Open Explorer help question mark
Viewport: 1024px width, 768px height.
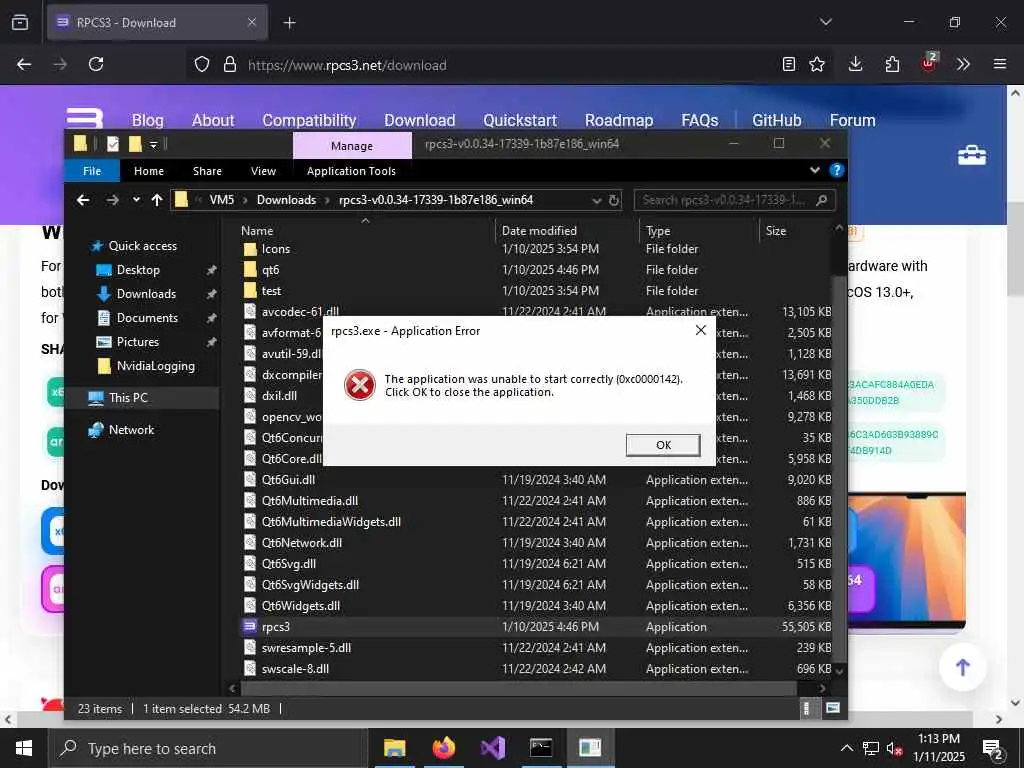click(836, 170)
